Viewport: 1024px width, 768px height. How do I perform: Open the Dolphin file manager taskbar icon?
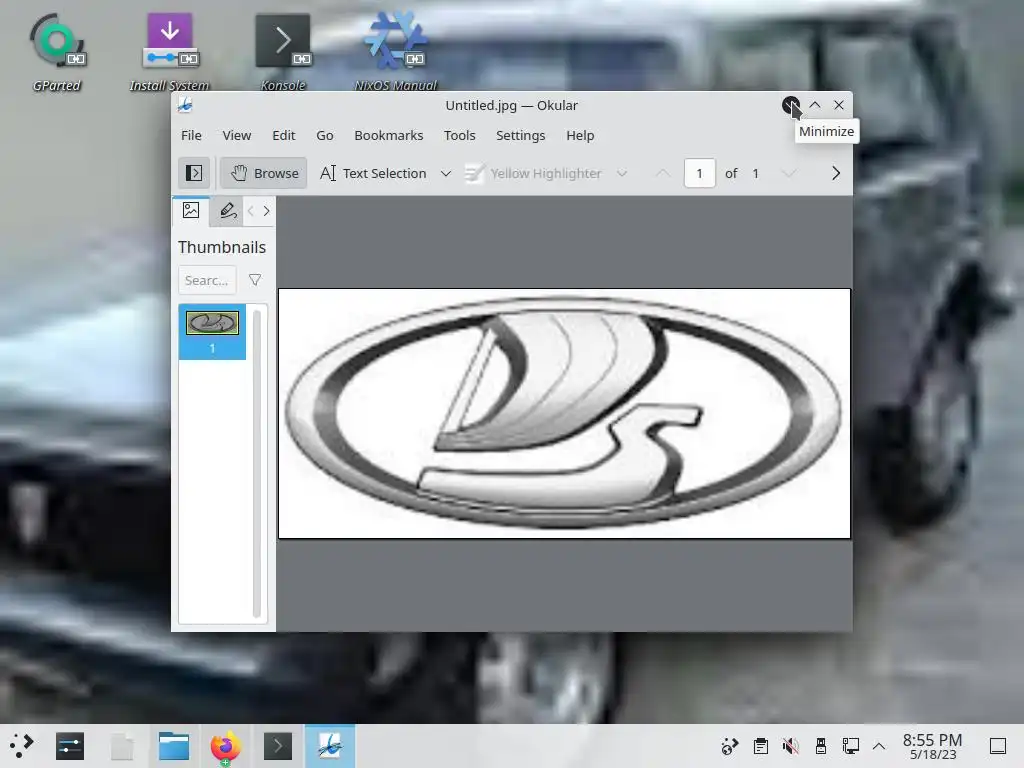pyautogui.click(x=174, y=746)
